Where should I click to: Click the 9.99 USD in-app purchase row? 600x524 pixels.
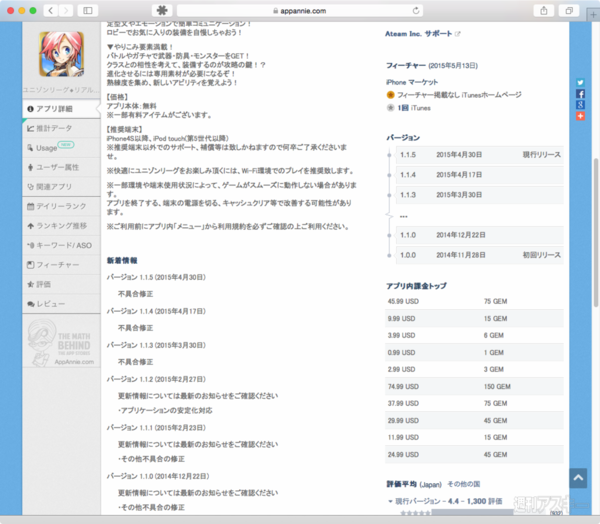point(474,318)
